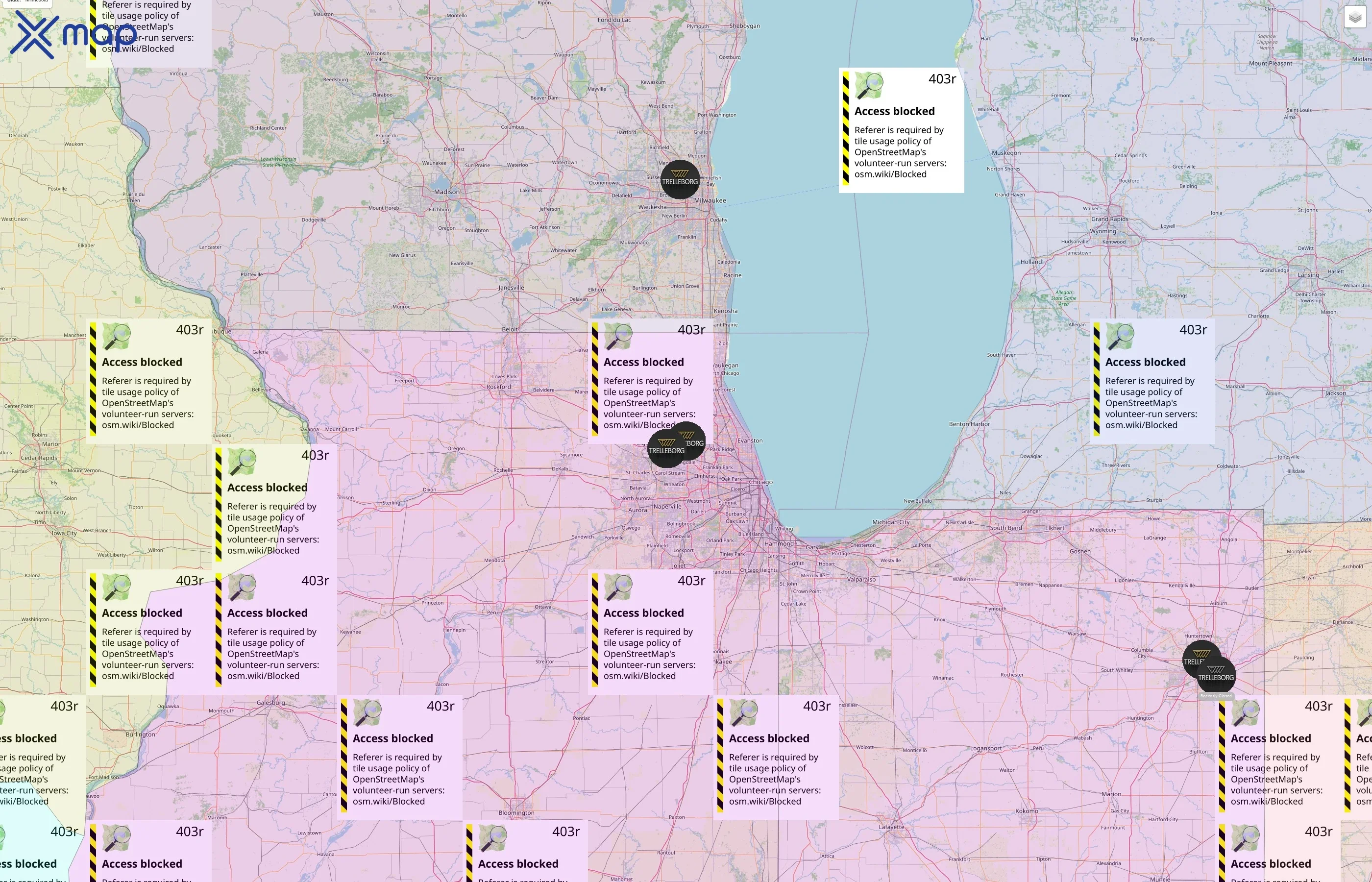Click the Janesville label
Viewport: 1372px width, 882px height.
click(512, 288)
